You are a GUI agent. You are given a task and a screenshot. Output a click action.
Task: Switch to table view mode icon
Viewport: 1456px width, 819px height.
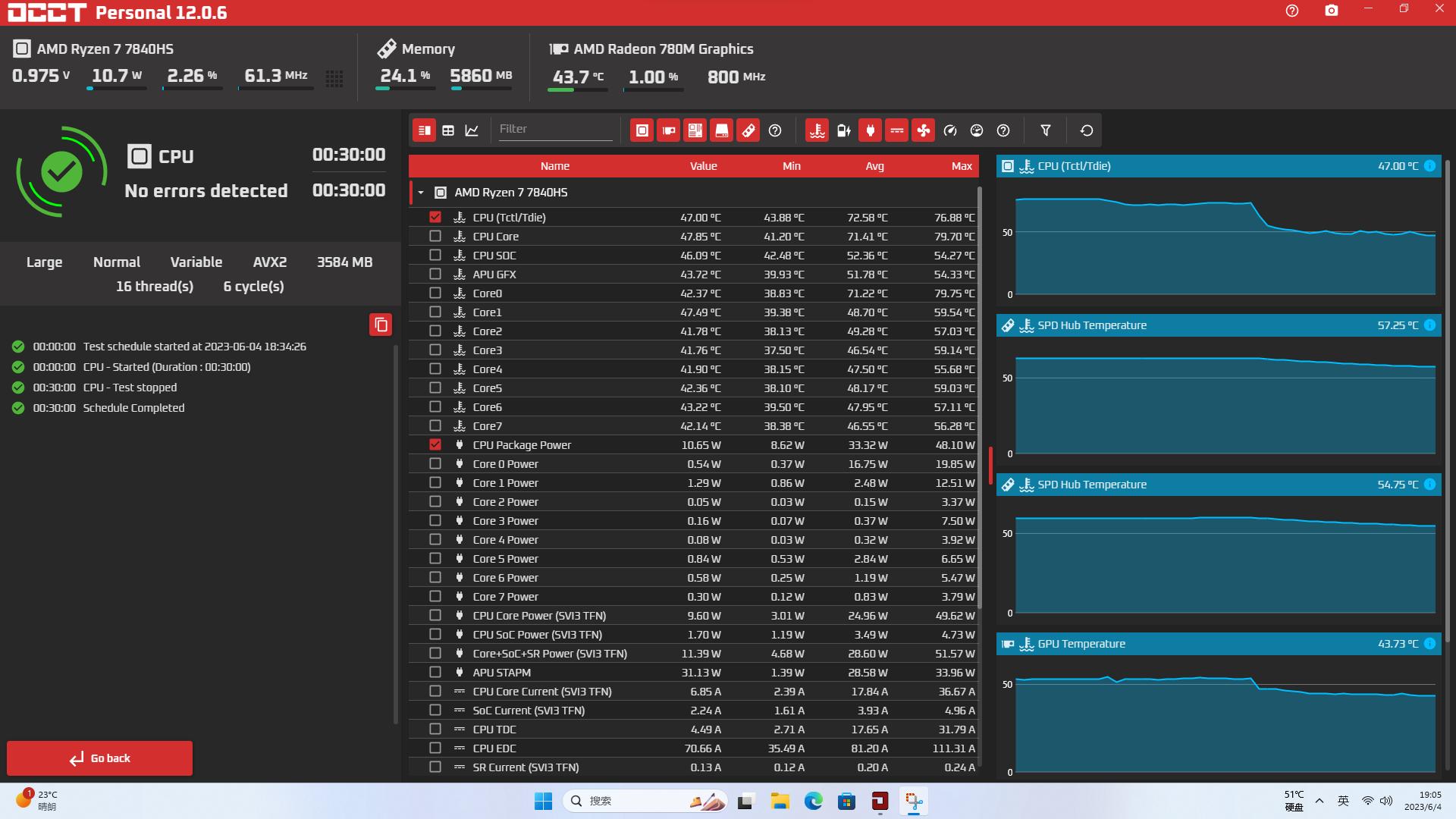pos(448,130)
